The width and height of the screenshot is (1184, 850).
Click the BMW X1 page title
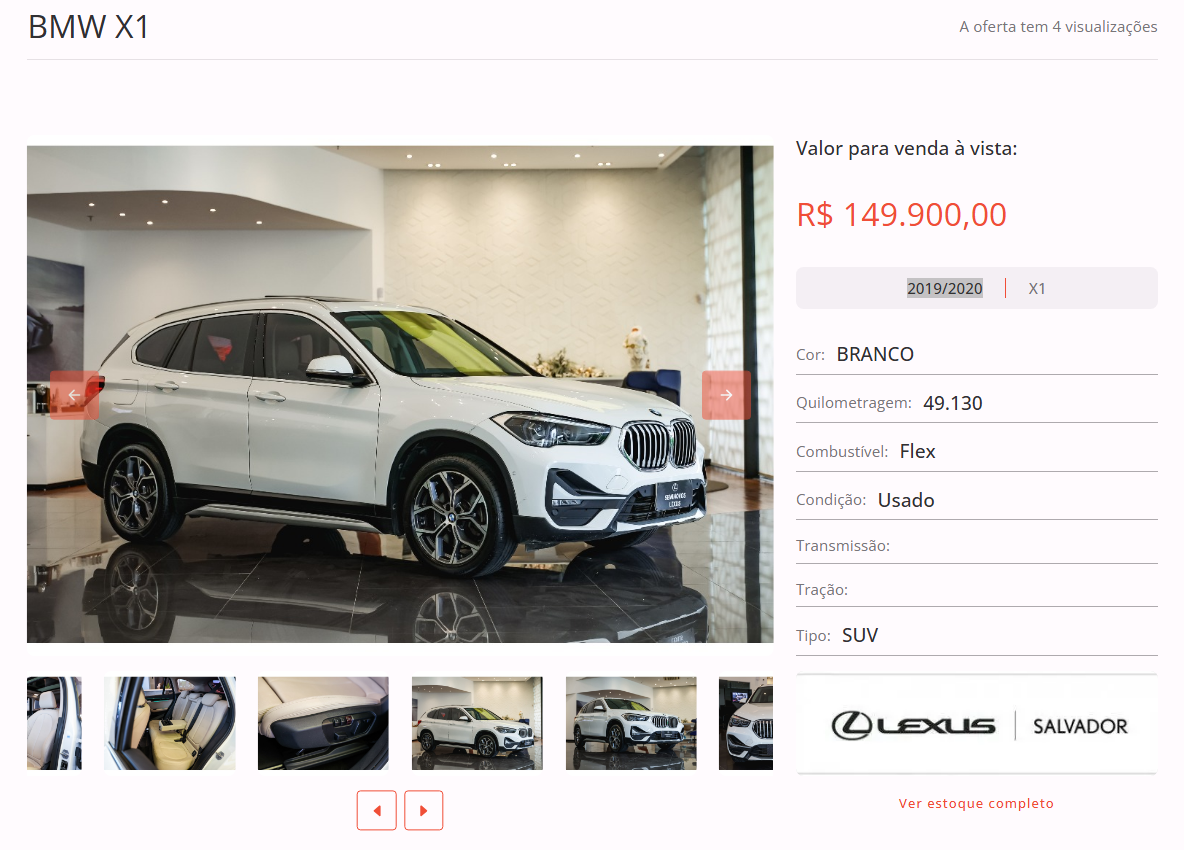88,27
